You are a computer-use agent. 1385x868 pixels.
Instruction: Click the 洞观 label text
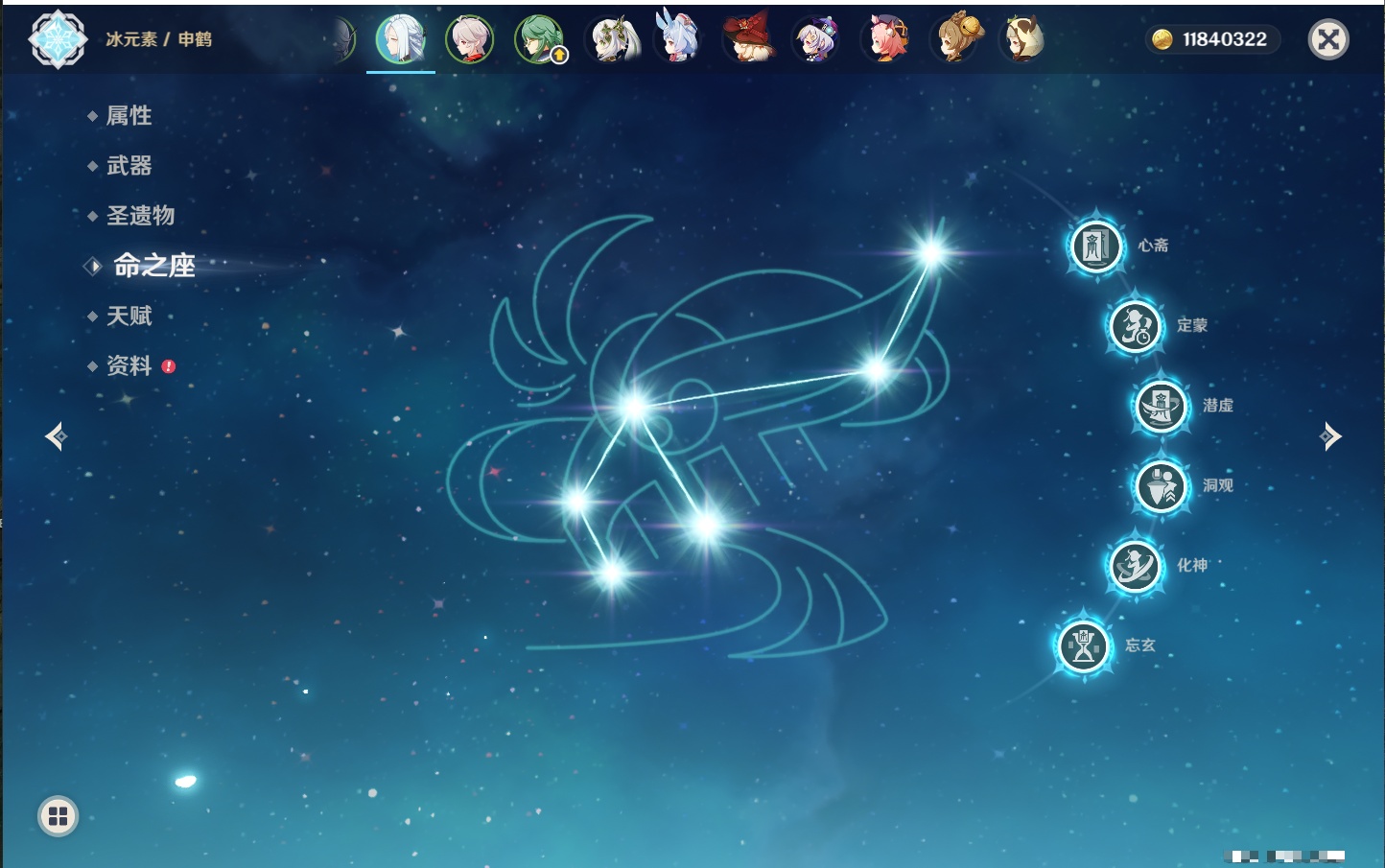pyautogui.click(x=1218, y=485)
